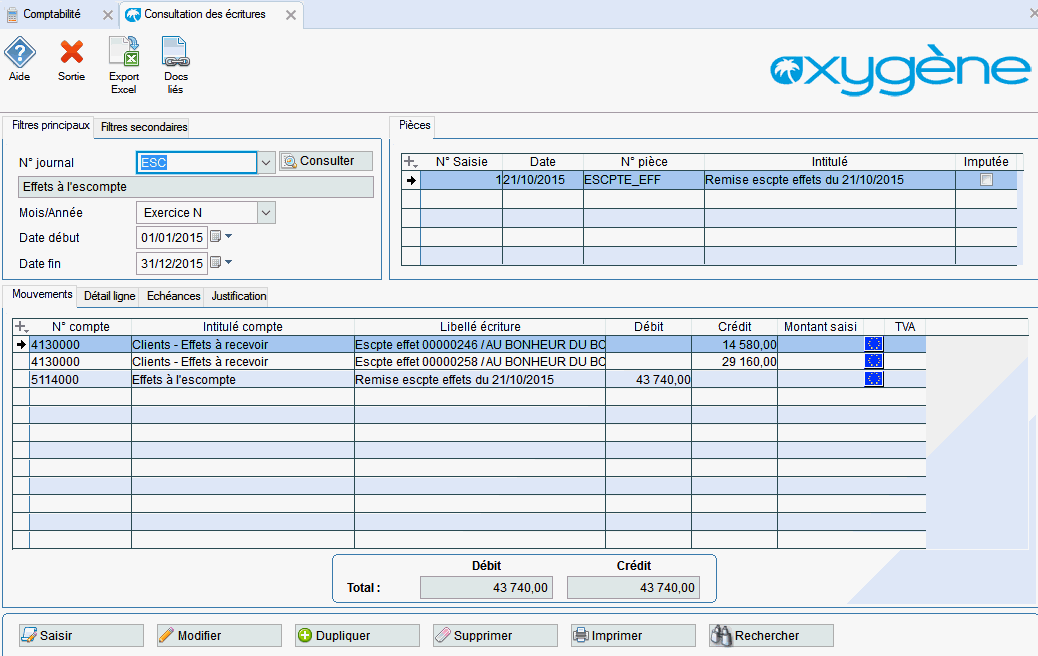Close the Comptabilité tab
Viewport: 1038px width, 656px height.
point(107,15)
